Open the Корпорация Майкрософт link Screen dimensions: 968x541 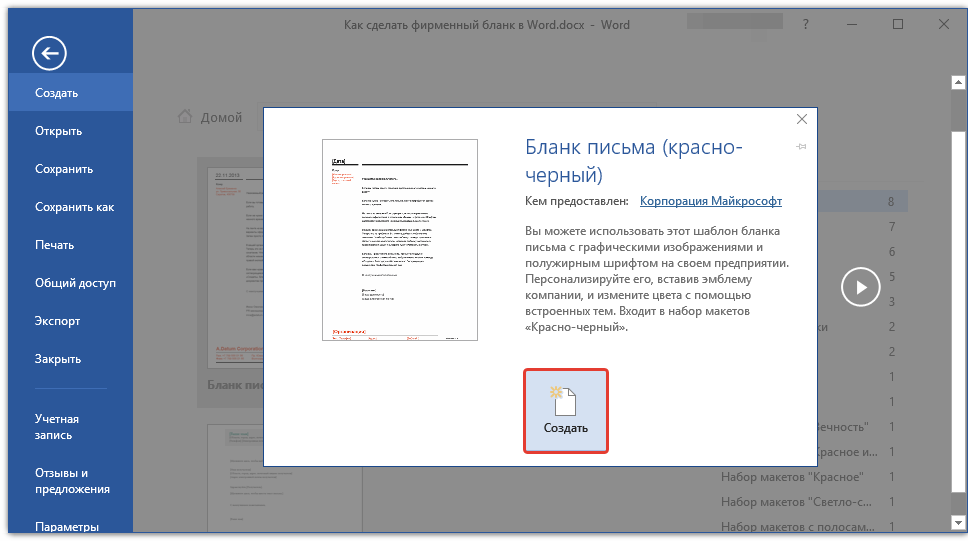(710, 201)
